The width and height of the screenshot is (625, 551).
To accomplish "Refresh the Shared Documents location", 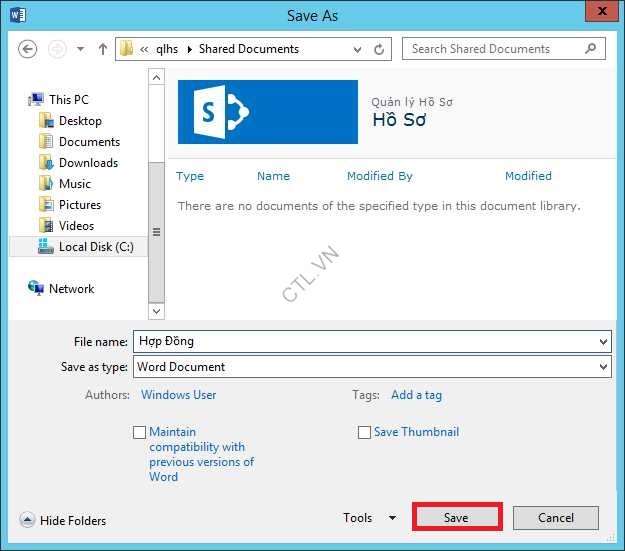I will pos(379,49).
